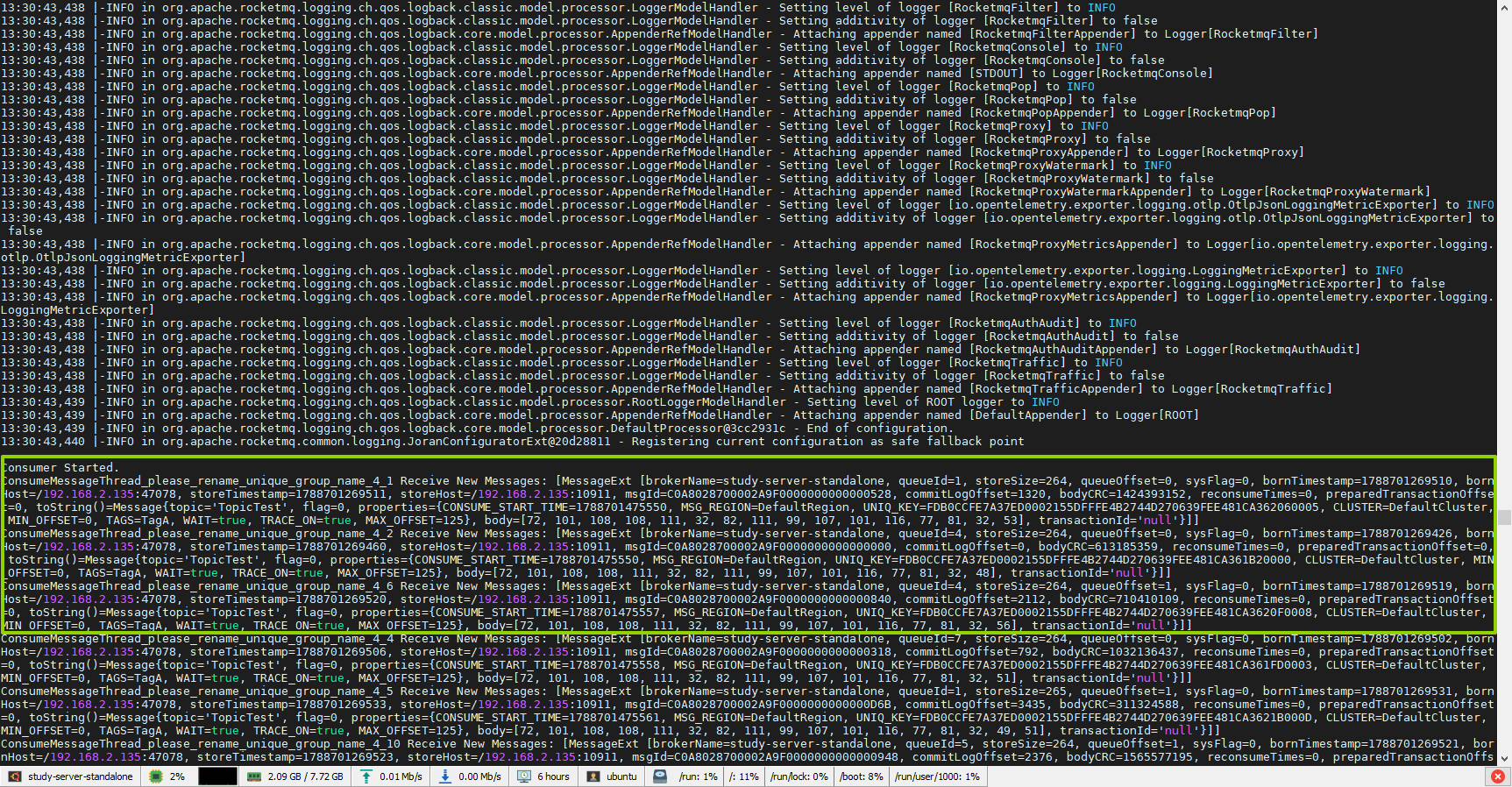Click the 'Consumer Started.' terminal line

coord(60,468)
